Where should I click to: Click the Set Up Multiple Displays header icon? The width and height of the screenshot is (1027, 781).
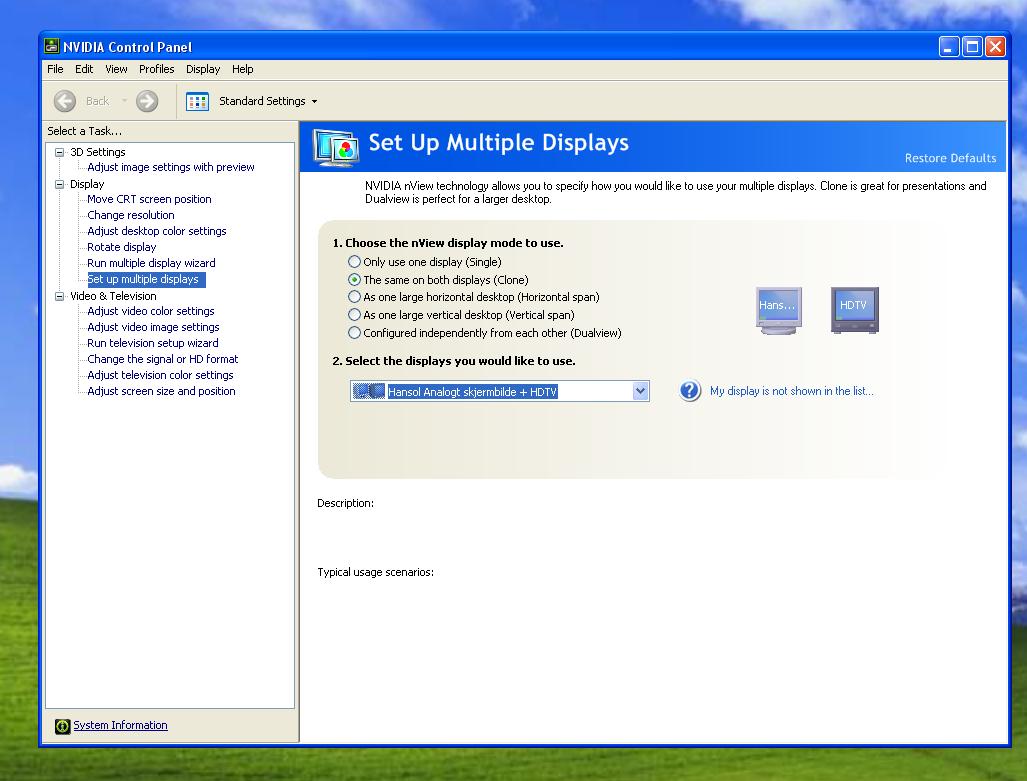pos(336,147)
